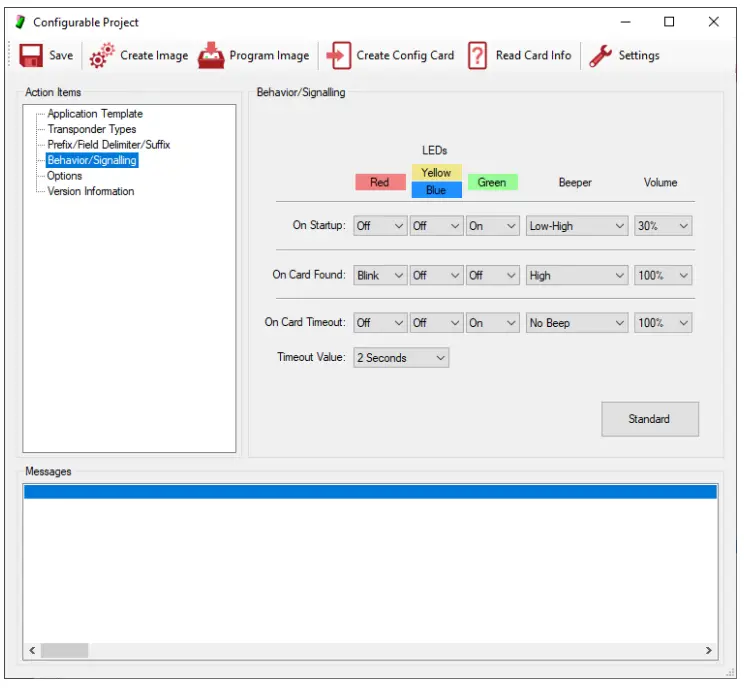This screenshot has height=693, width=744.
Task: Open On Card Found Red LED dropdown
Action: 380,275
